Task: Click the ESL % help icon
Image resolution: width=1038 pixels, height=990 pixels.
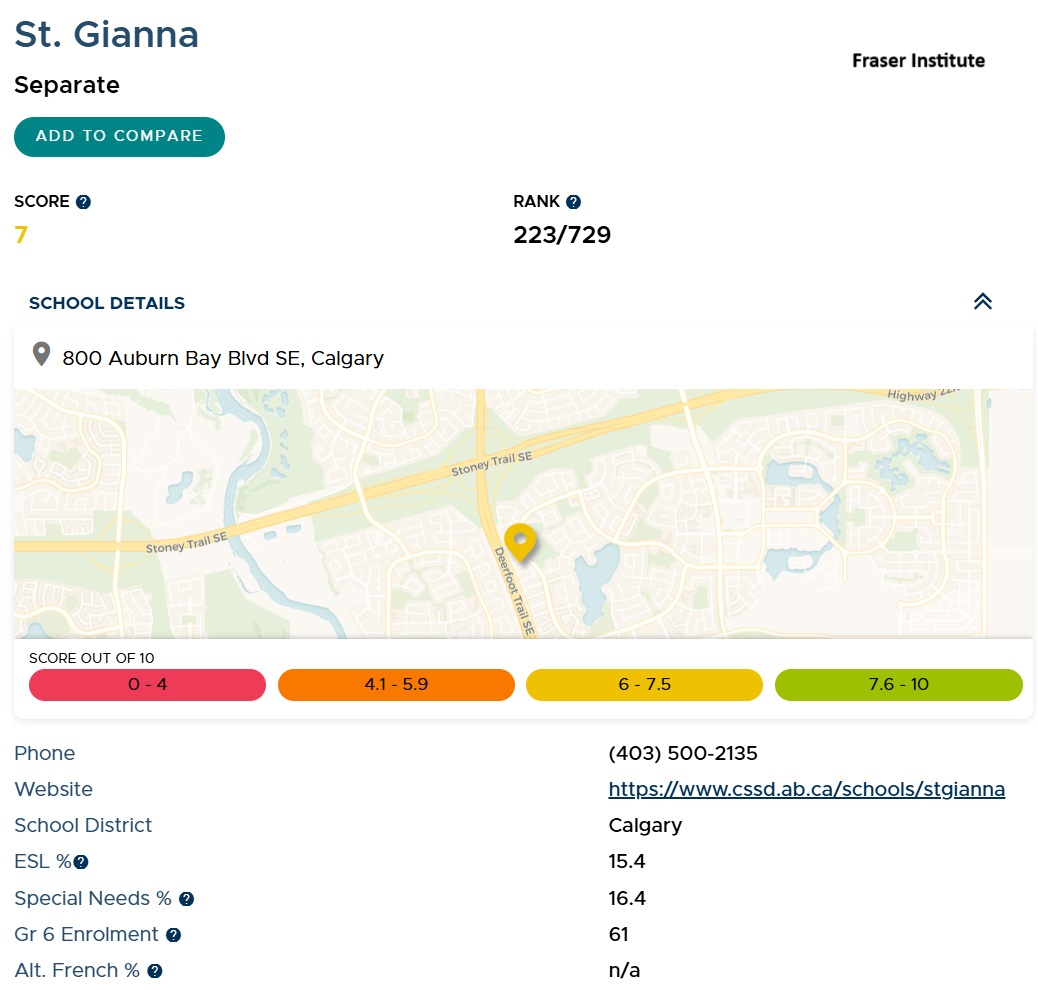Action: [x=81, y=862]
